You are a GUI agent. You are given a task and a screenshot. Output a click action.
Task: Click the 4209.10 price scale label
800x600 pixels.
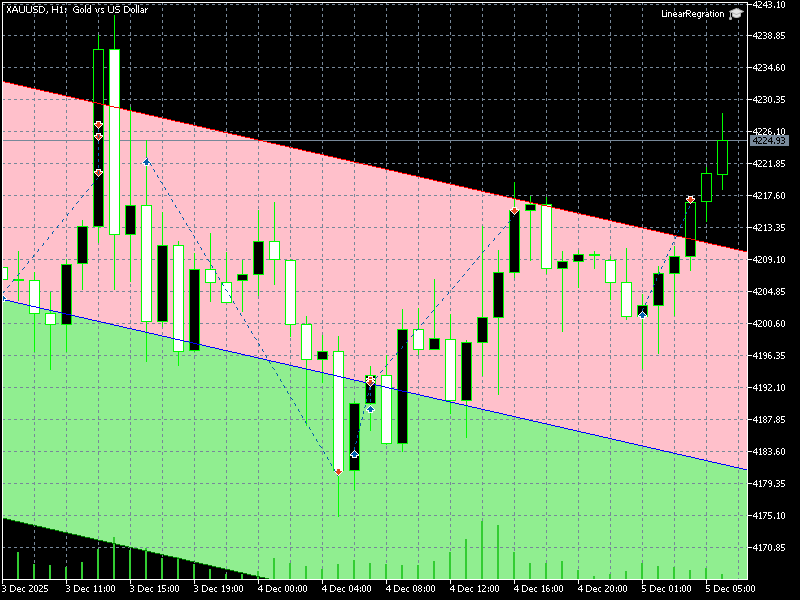tap(769, 260)
